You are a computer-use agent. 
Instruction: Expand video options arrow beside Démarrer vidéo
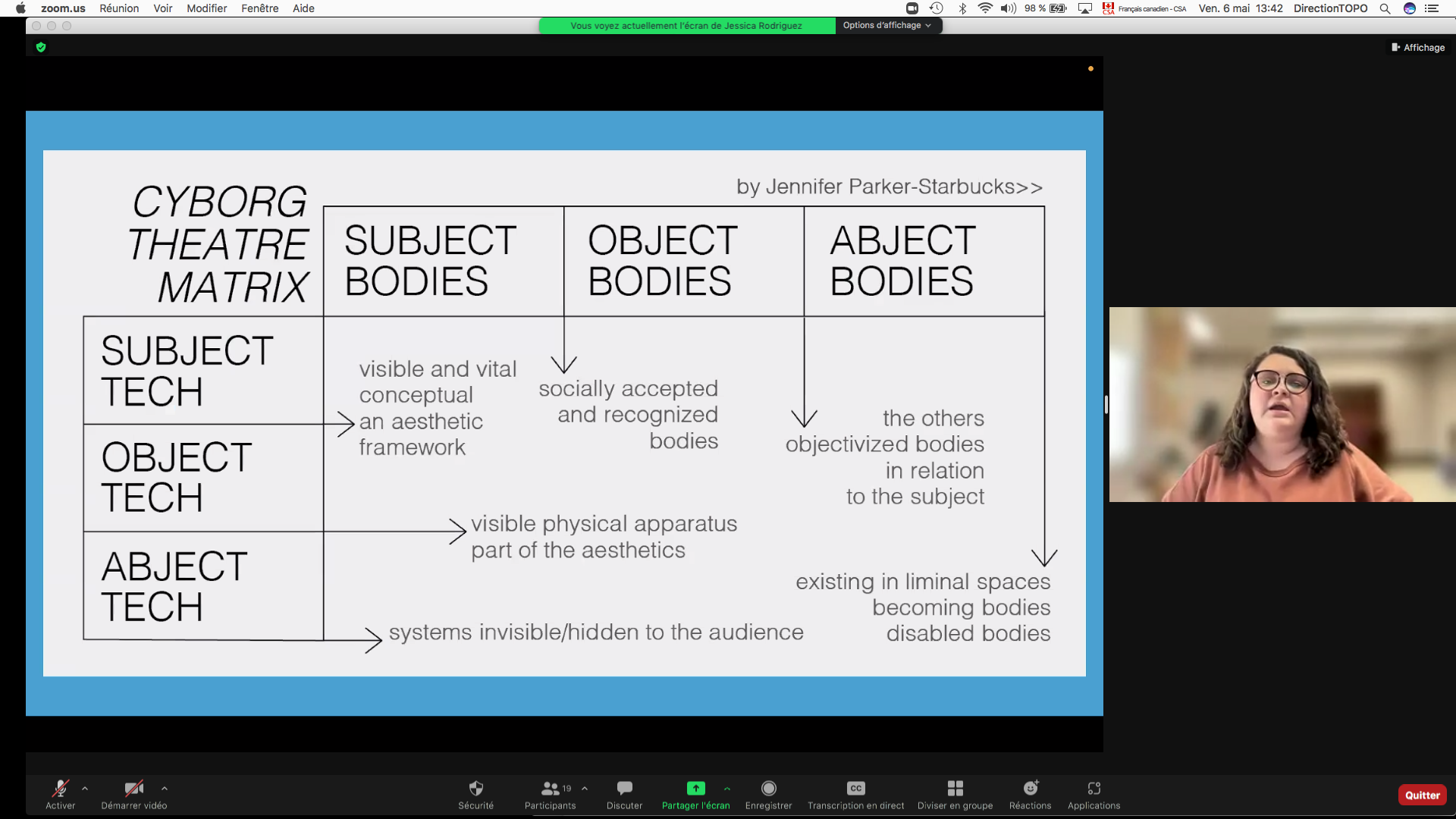[165, 789]
